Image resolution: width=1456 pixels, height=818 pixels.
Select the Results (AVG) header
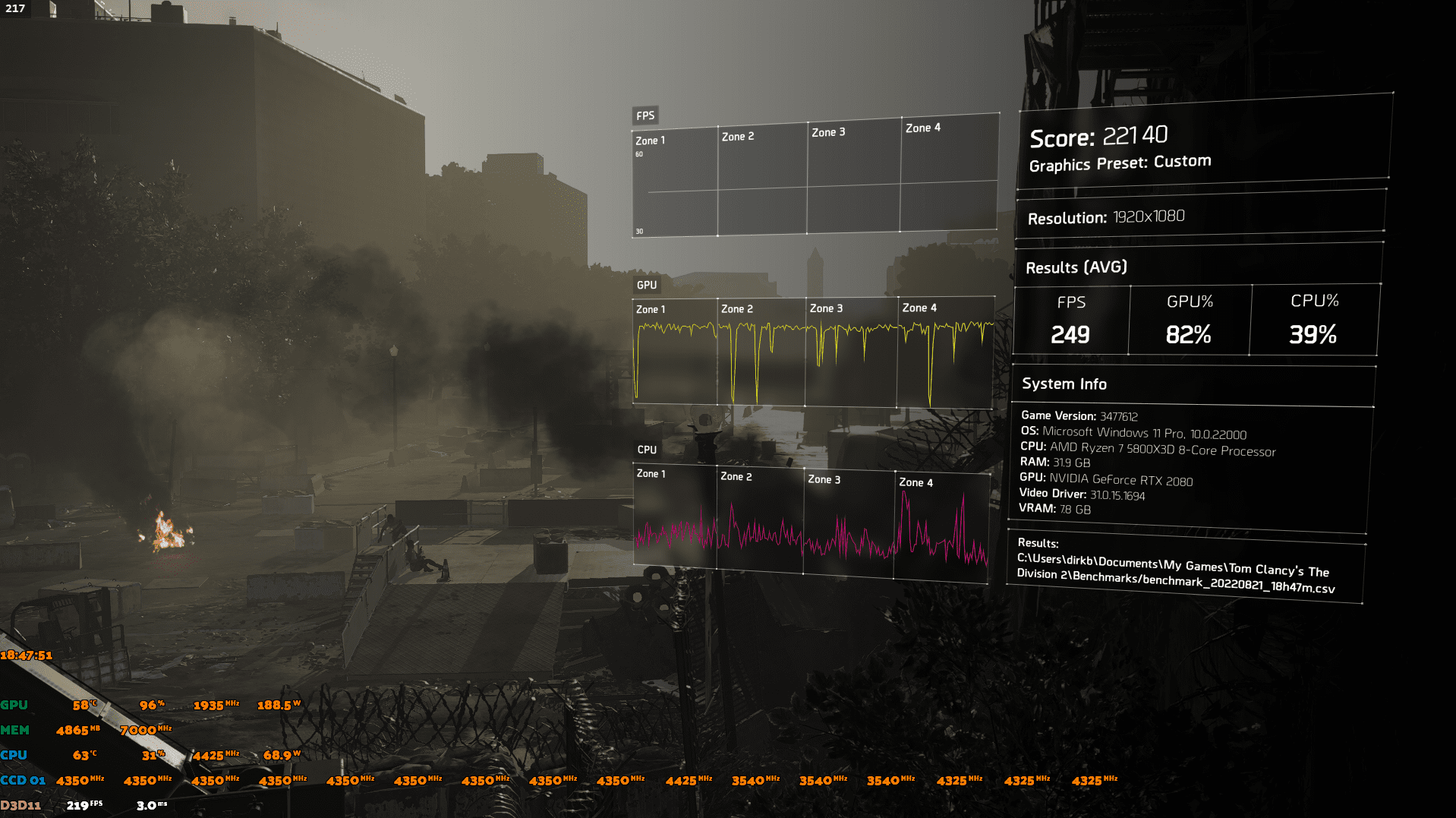pos(1076,267)
